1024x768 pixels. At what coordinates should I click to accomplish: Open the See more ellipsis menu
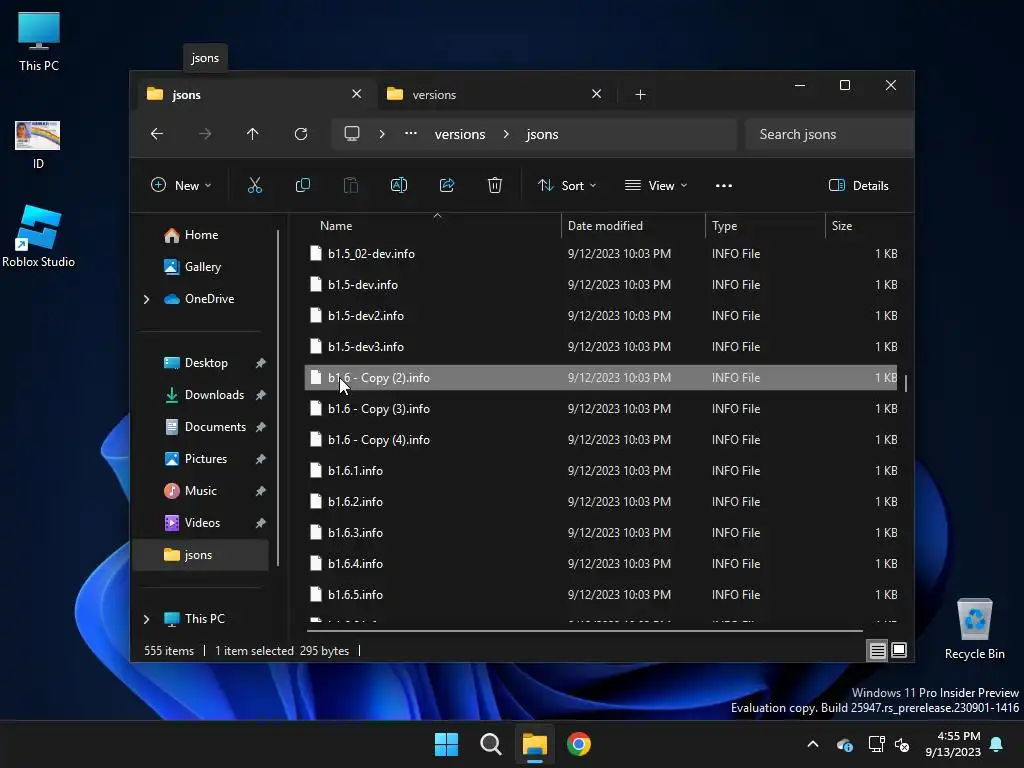(x=724, y=186)
